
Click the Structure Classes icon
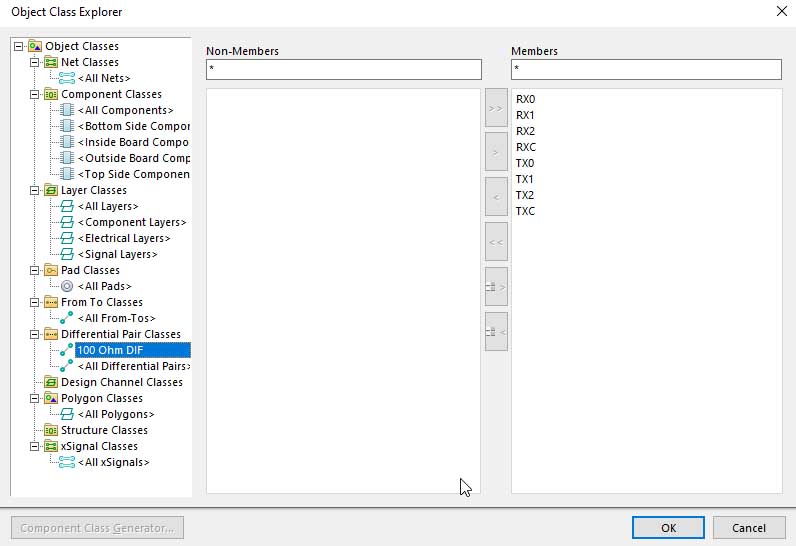[51, 430]
